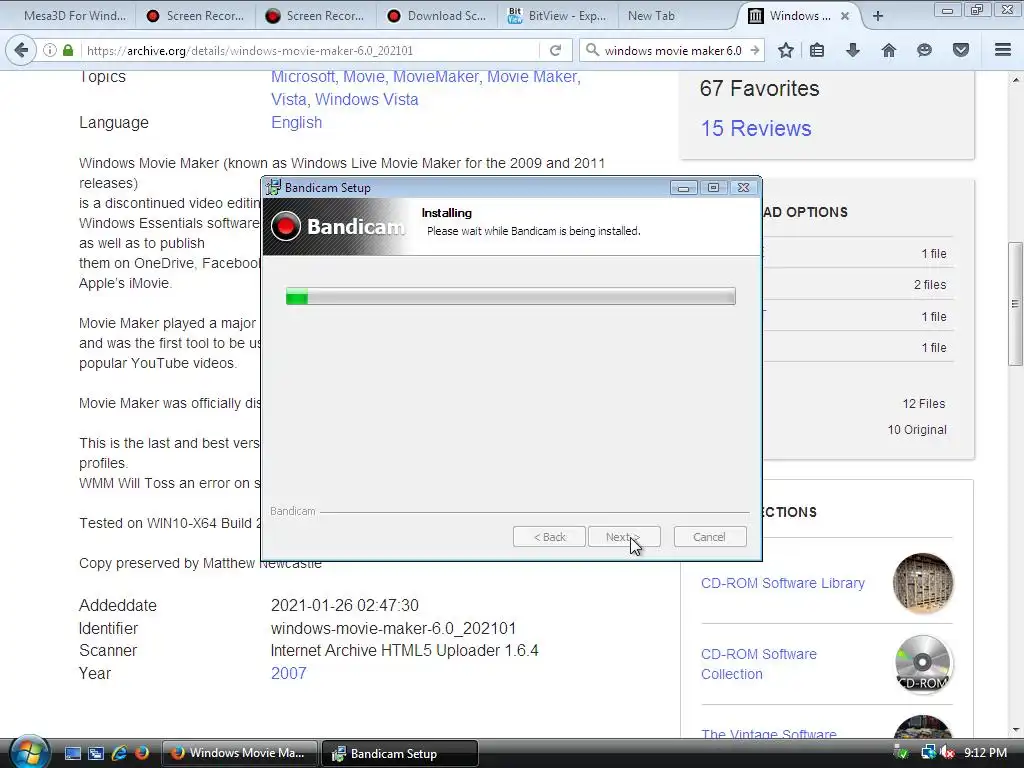Click the CD-ROM disc collection thumbnail
The width and height of the screenshot is (1024, 768).
[x=923, y=664]
